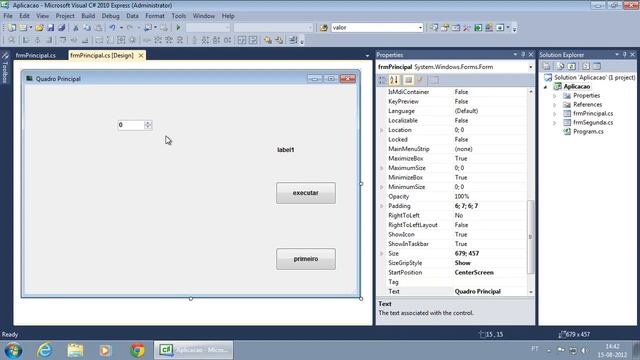Viewport: 640px width, 360px height.
Task: Toggle auto-hide pin on Solution Explorer
Action: pyautogui.click(x=624, y=55)
